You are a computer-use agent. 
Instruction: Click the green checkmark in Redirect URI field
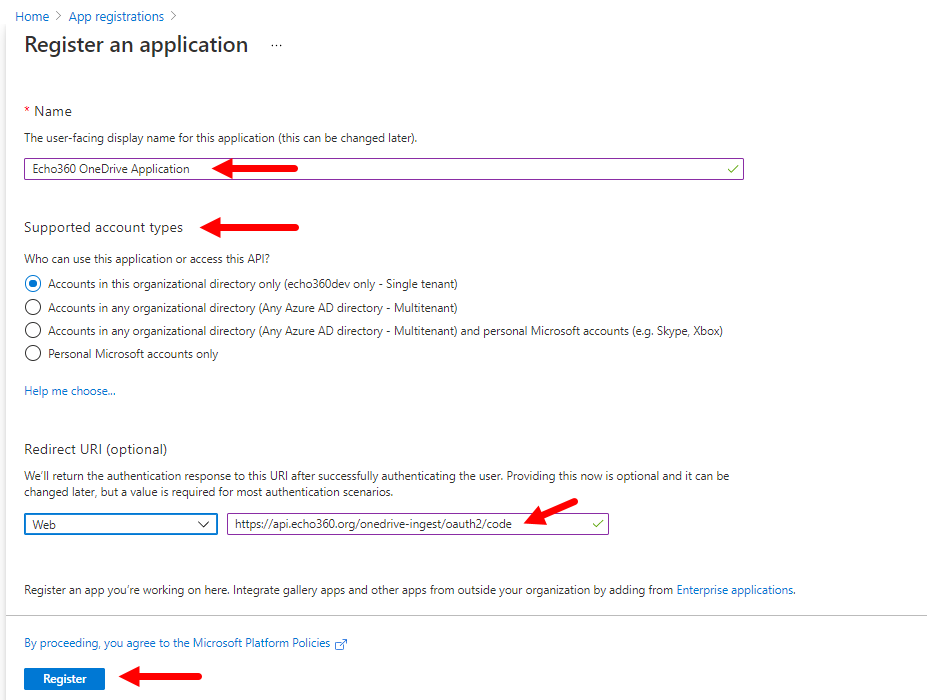coord(598,524)
